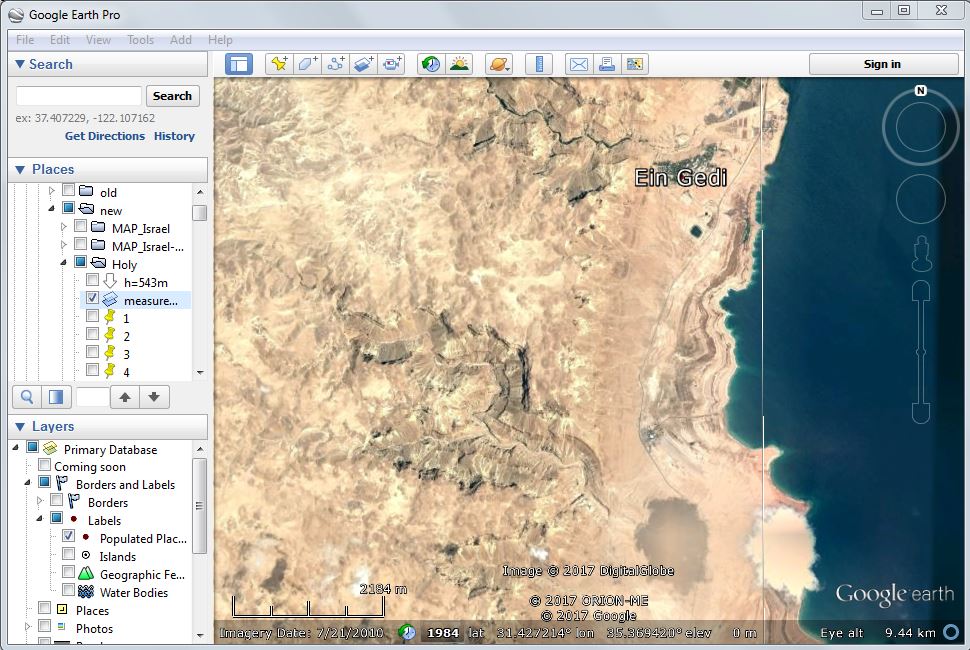Toggle sunlight across the landscape

(459, 64)
